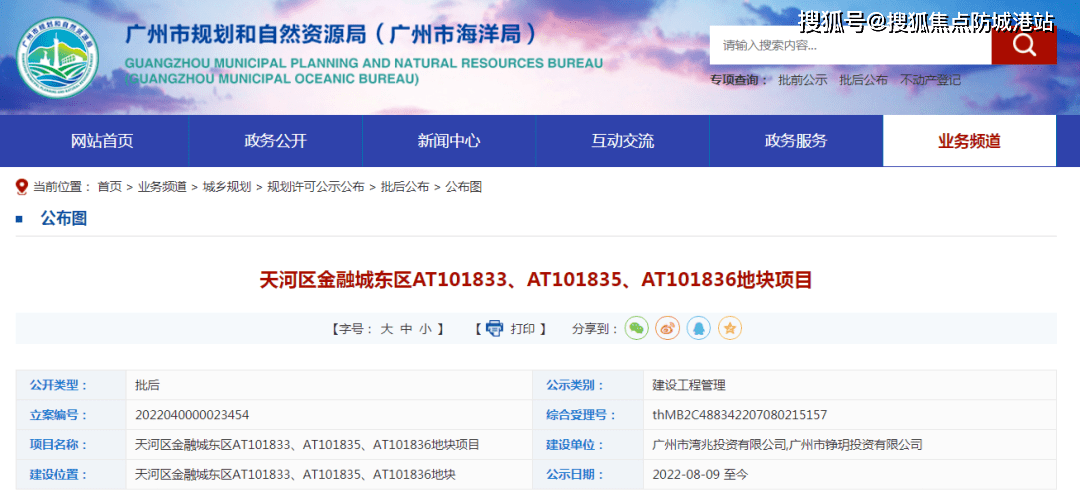Viewport: 1080px width, 497px height.
Task: Focus the 请输入搜索内容 search box
Action: (x=851, y=45)
